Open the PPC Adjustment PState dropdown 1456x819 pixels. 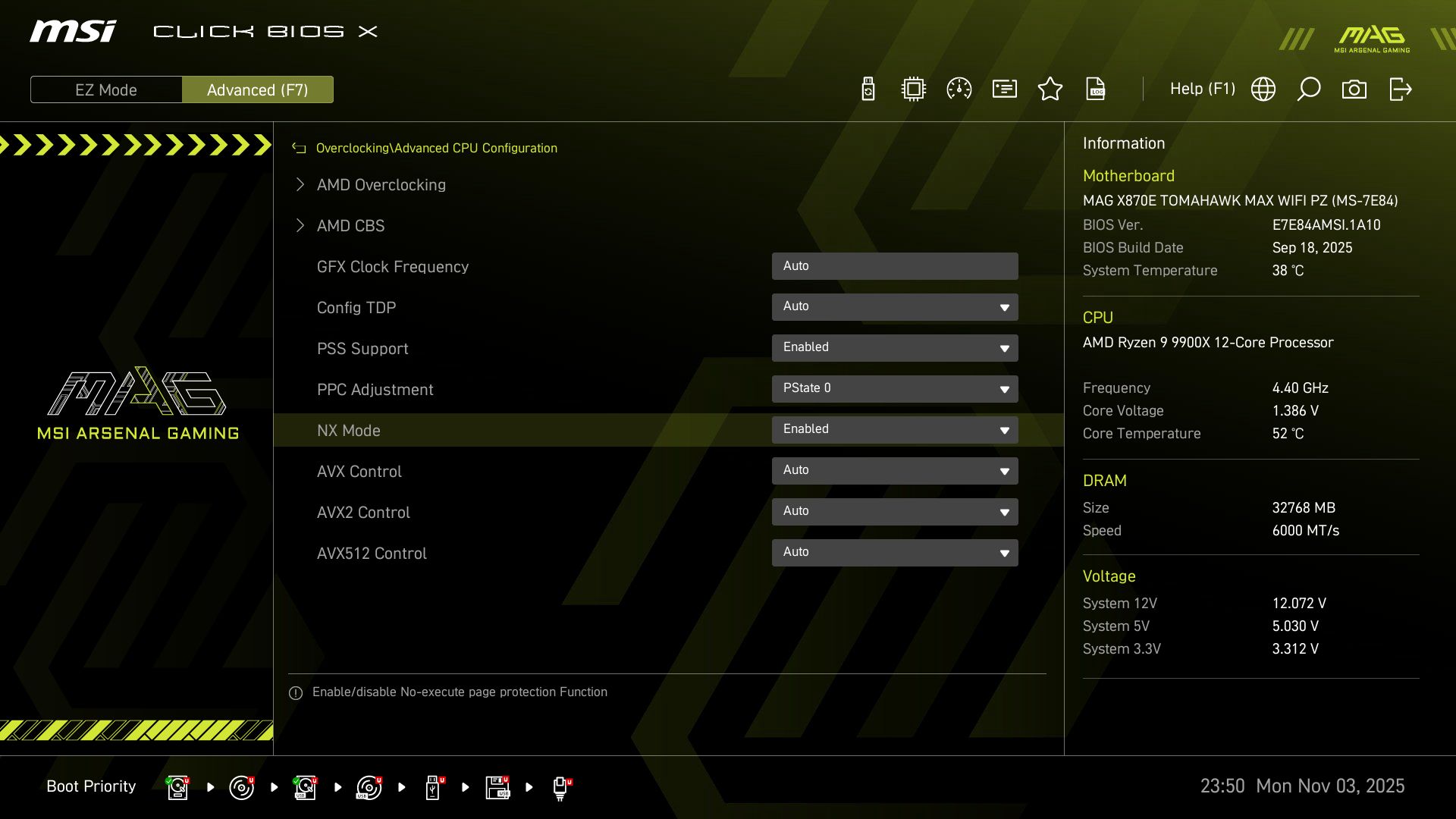pos(895,388)
